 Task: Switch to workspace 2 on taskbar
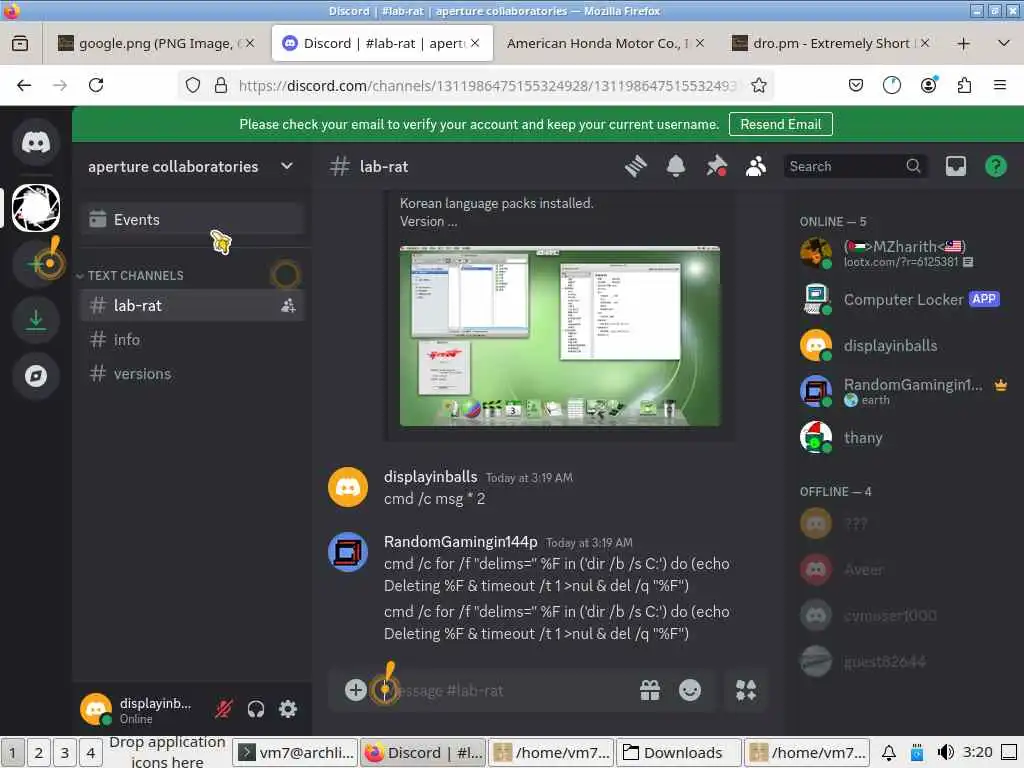39,753
